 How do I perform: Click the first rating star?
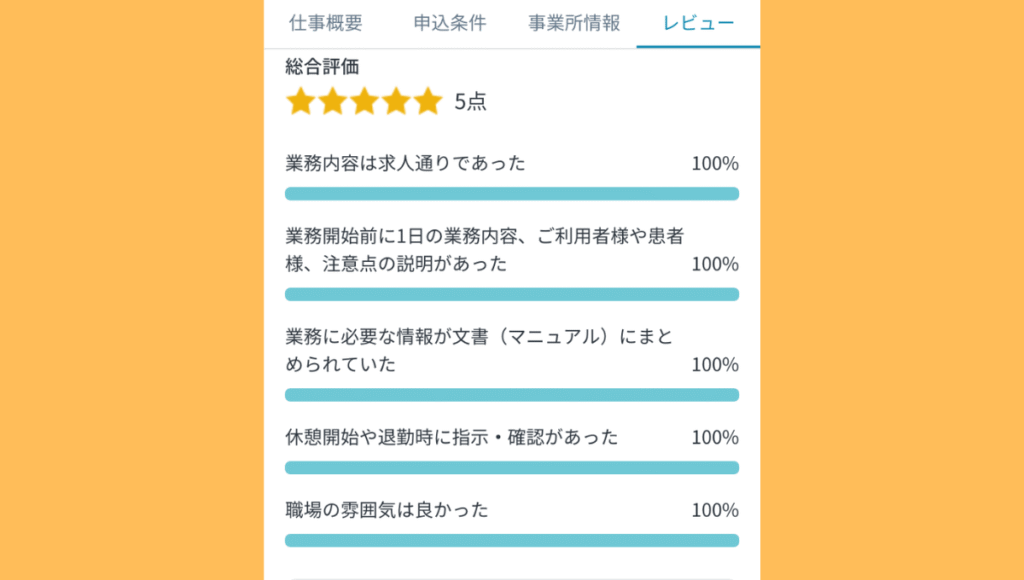point(300,101)
